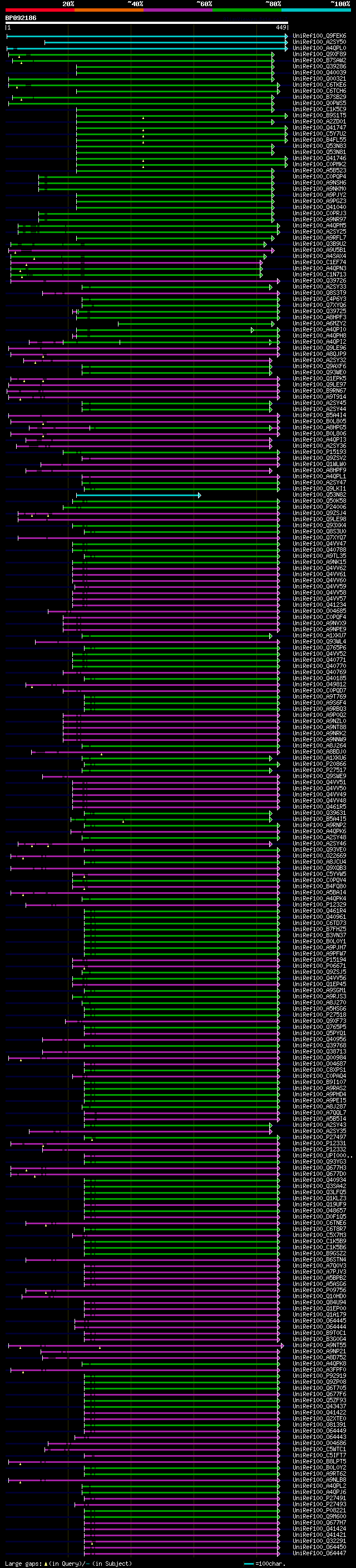Click the cyan alignment bar of UniRef100_Q9FEK6
Viewport: 356px width, 1568px height.
[x=147, y=36]
